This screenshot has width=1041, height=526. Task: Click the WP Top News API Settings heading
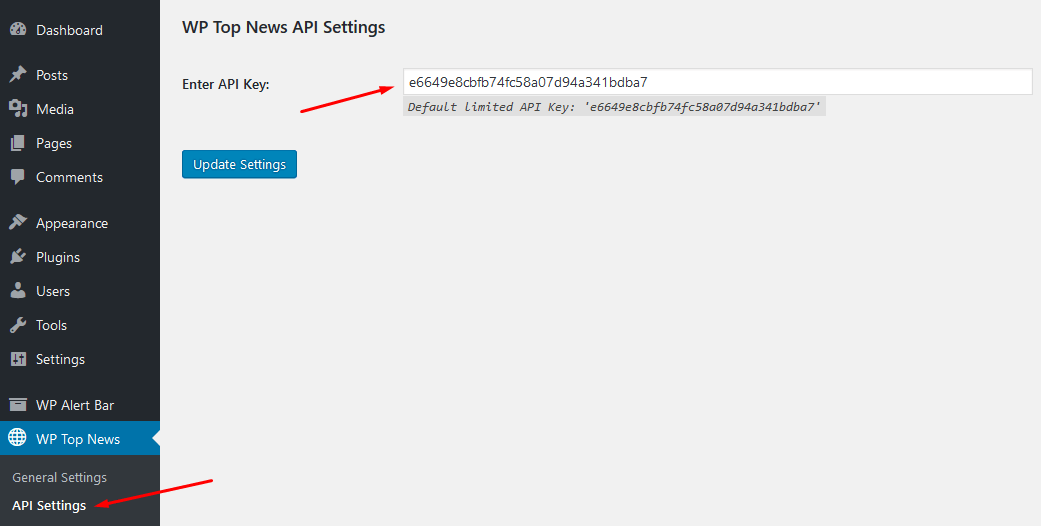point(283,27)
